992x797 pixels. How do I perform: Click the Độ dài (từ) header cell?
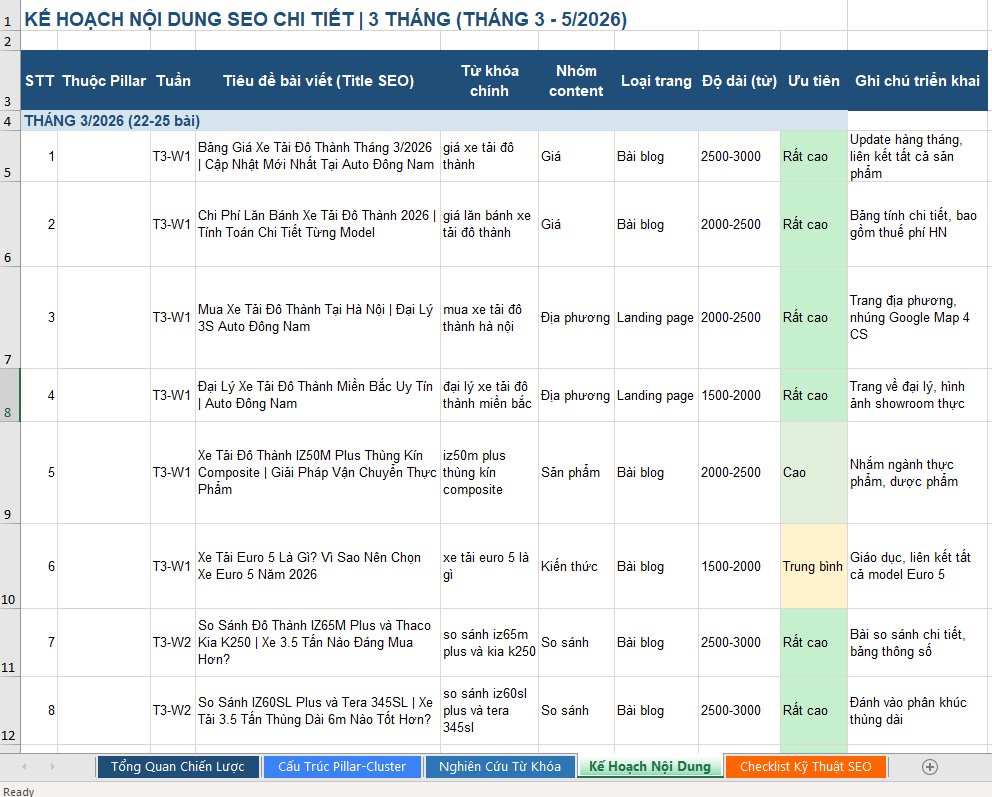740,80
